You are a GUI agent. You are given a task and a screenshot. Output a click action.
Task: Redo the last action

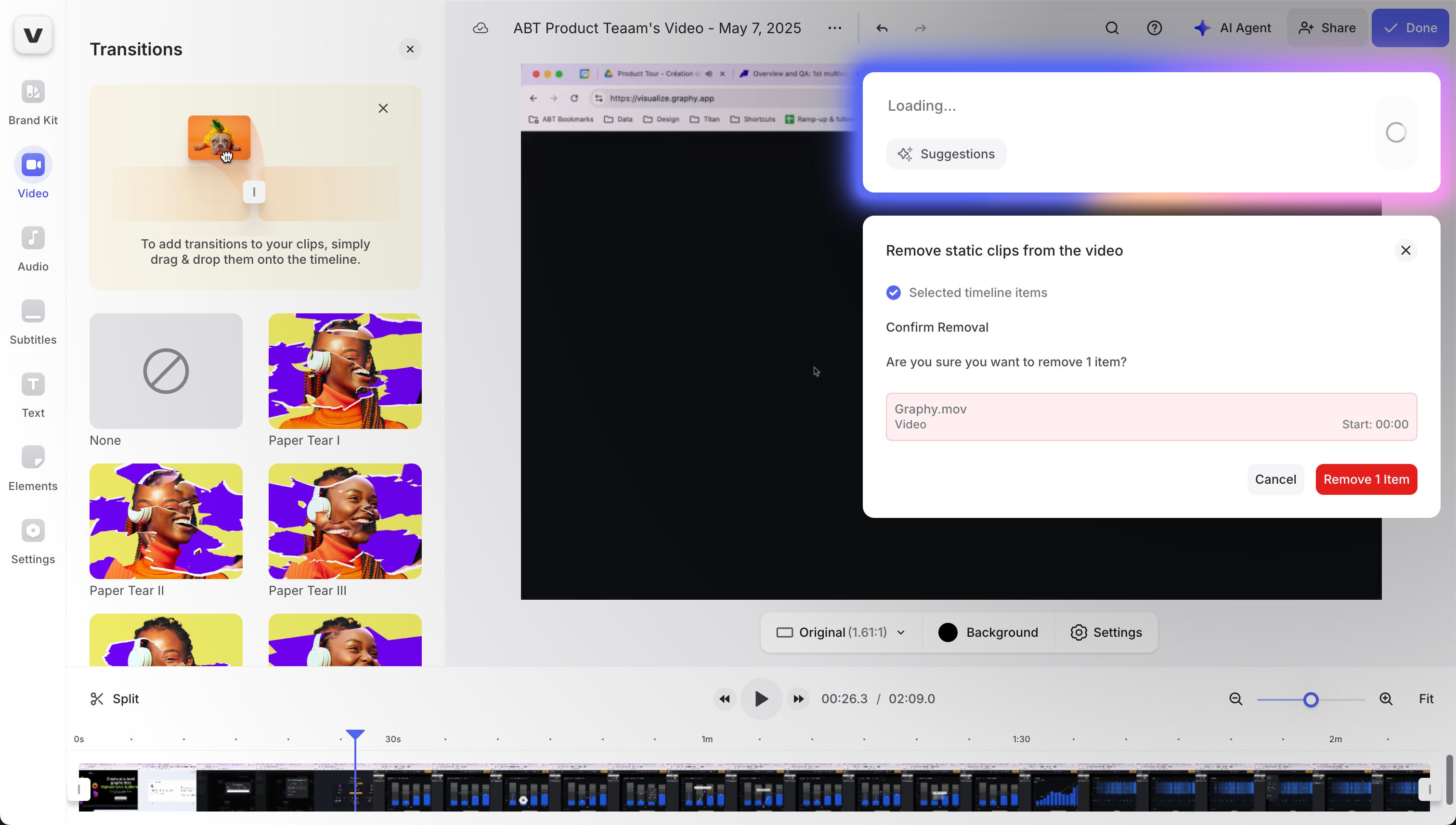920,28
